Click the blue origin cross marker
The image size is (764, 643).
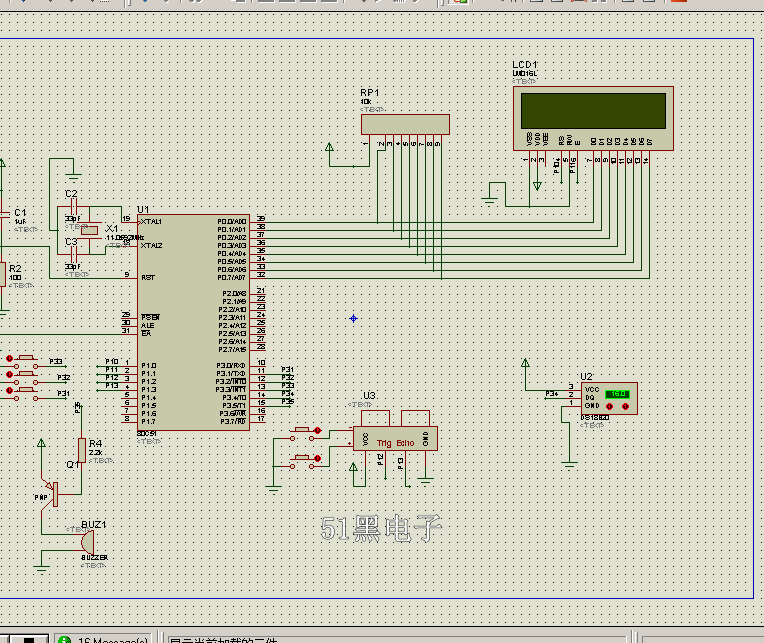pyautogui.click(x=354, y=319)
